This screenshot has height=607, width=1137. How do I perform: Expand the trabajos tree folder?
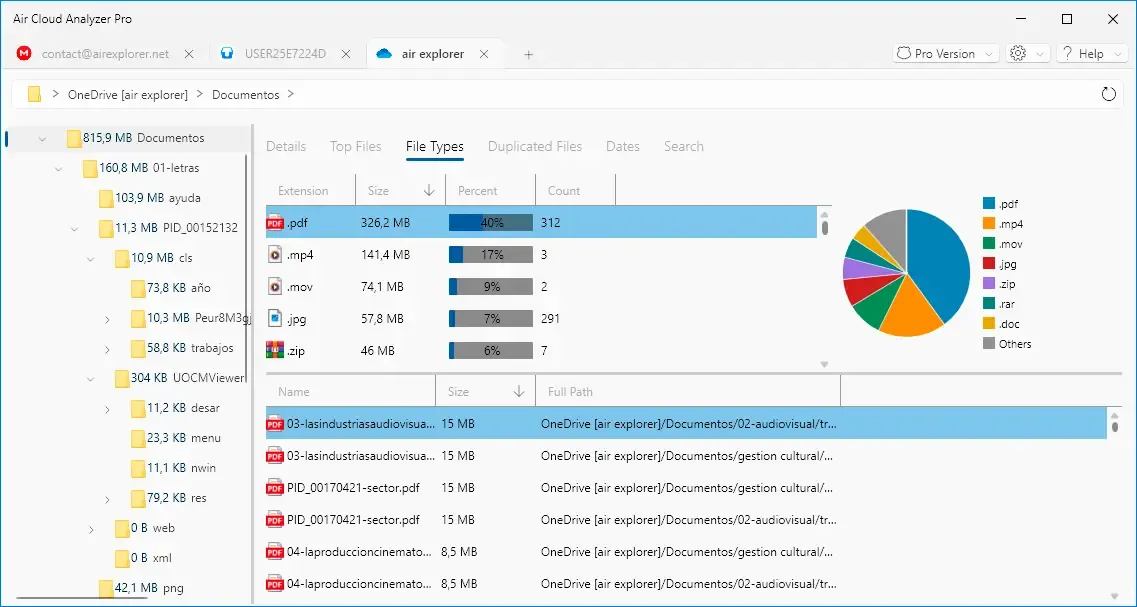point(107,349)
